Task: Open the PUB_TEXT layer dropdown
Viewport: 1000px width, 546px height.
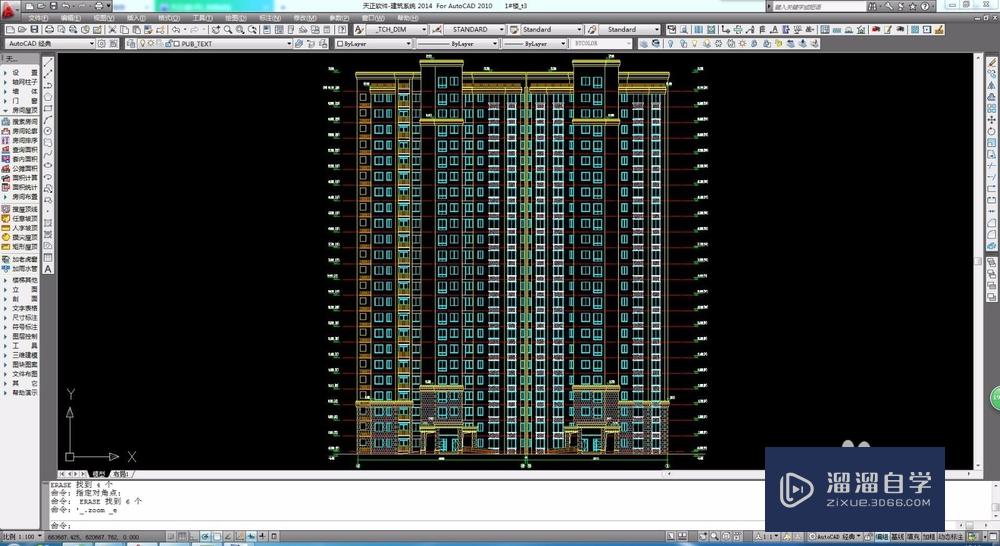Action: coord(288,43)
